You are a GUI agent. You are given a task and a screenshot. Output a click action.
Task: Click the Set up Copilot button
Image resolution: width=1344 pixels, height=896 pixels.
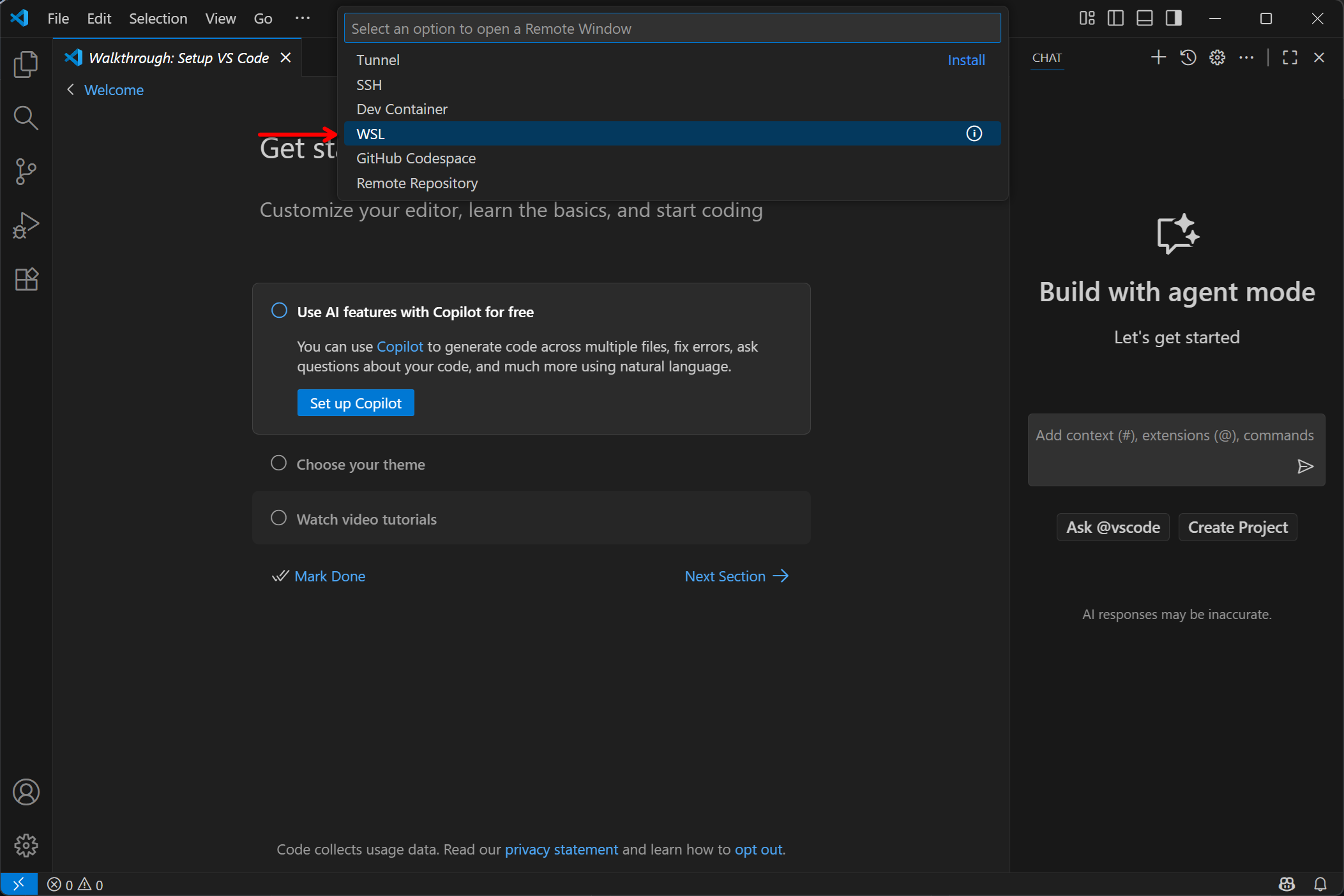(x=356, y=403)
